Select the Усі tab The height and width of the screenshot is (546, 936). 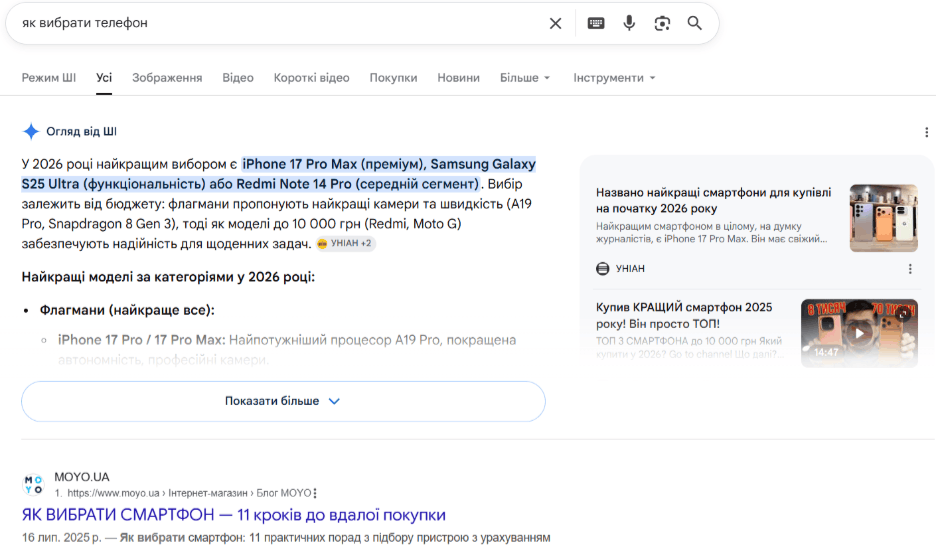click(104, 78)
